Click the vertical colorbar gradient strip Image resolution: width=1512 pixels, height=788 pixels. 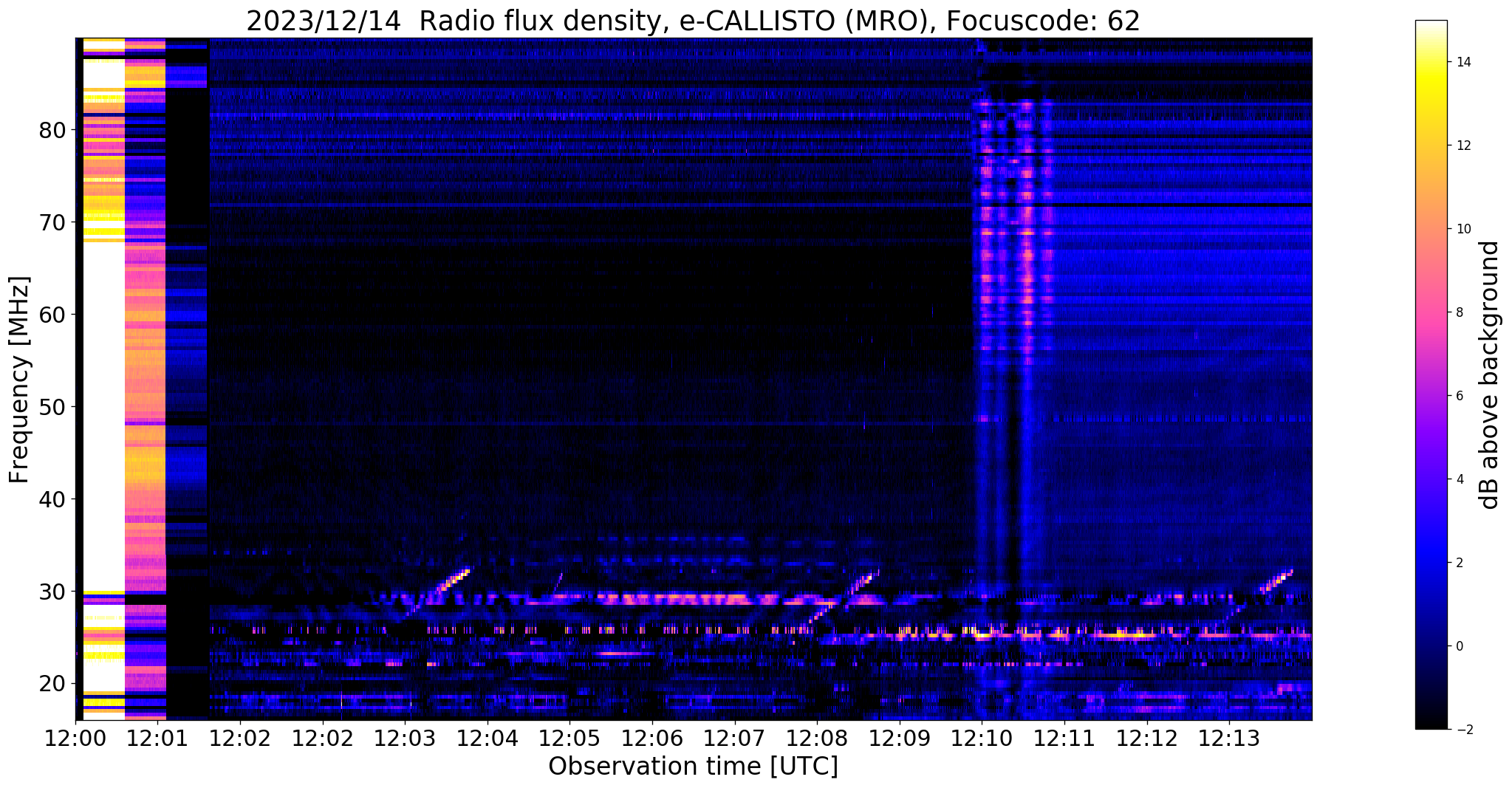1431,374
